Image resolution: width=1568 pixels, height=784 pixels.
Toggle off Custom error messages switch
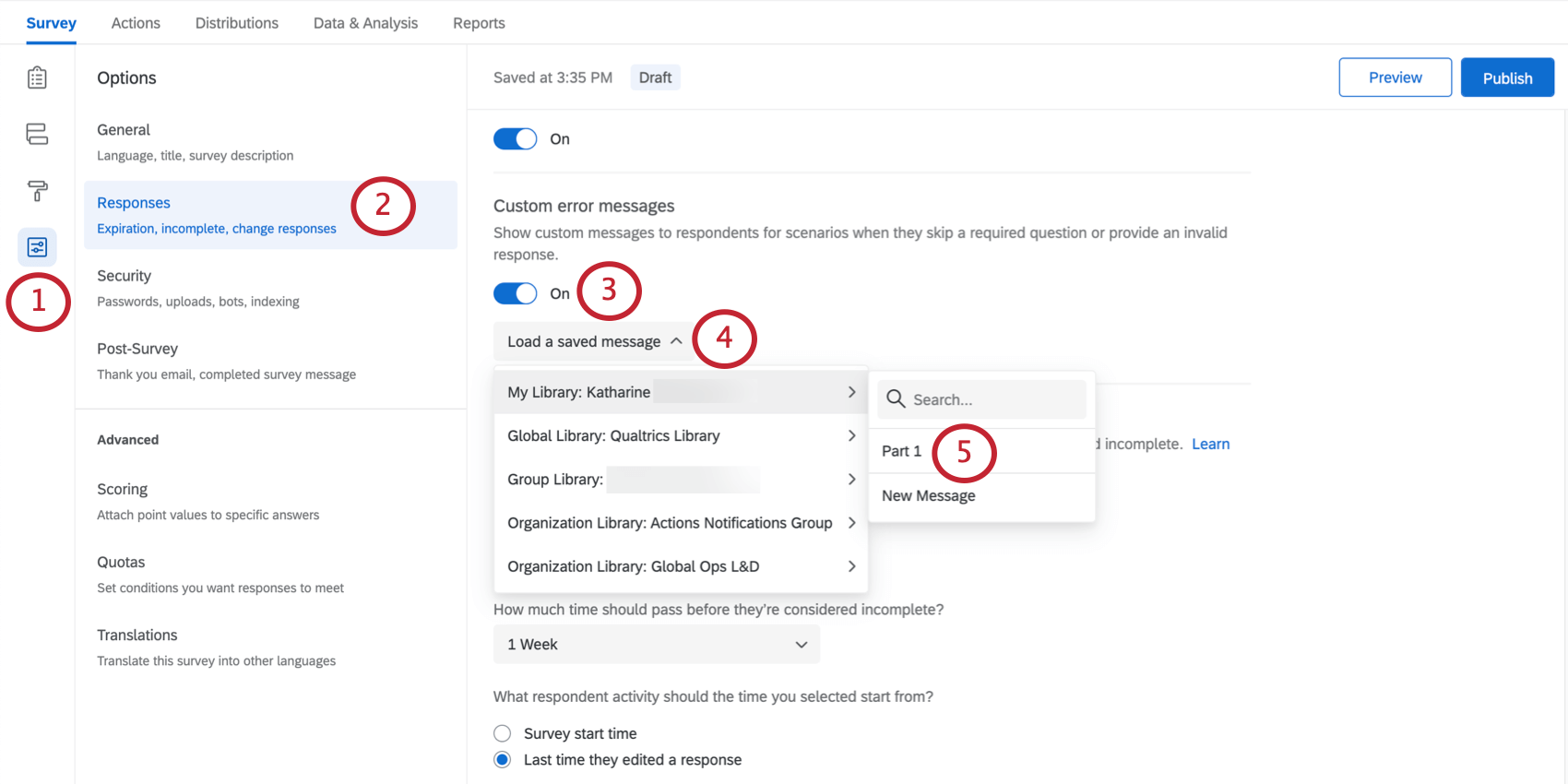(x=515, y=293)
